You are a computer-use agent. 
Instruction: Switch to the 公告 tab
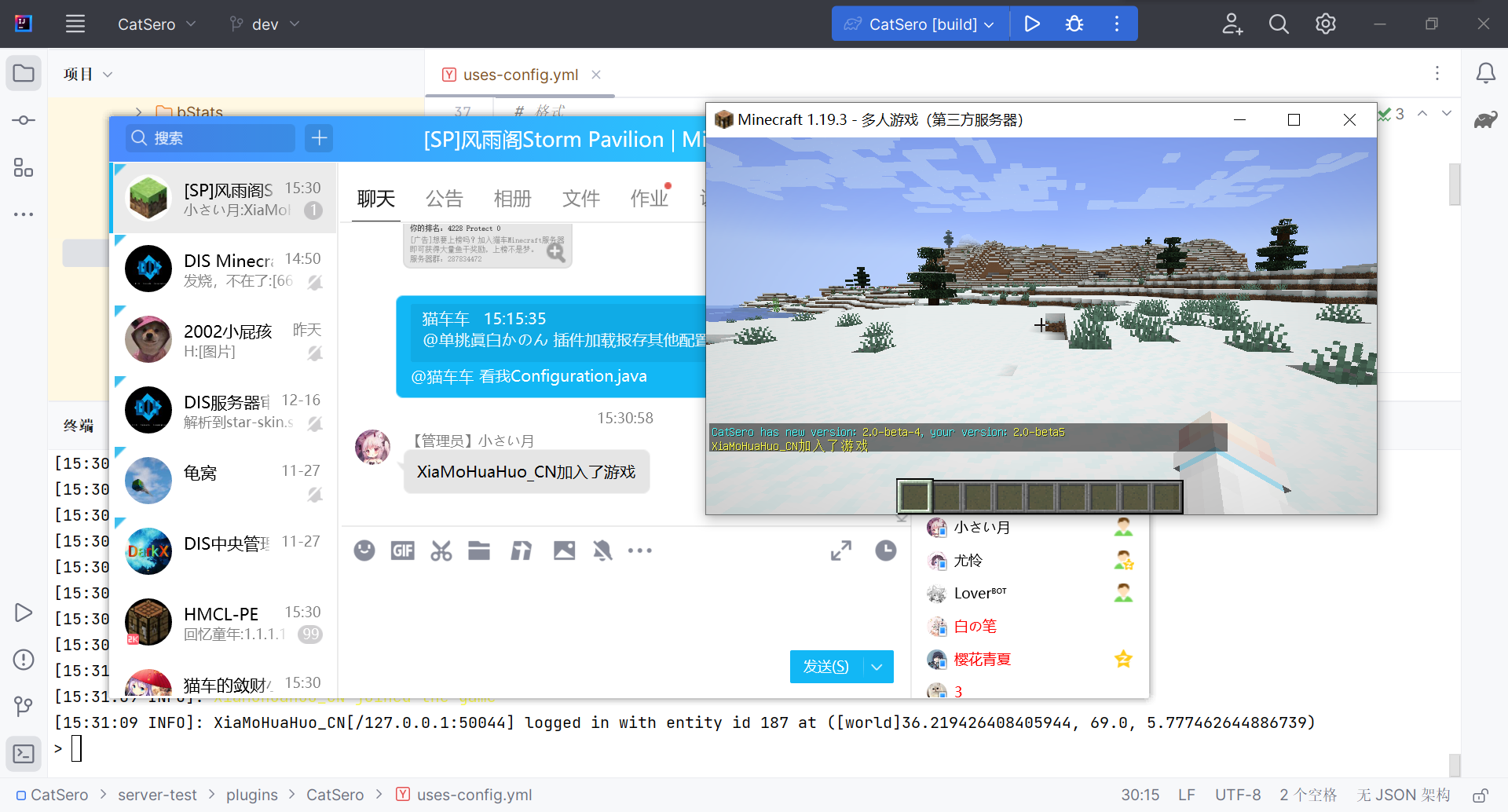point(445,198)
